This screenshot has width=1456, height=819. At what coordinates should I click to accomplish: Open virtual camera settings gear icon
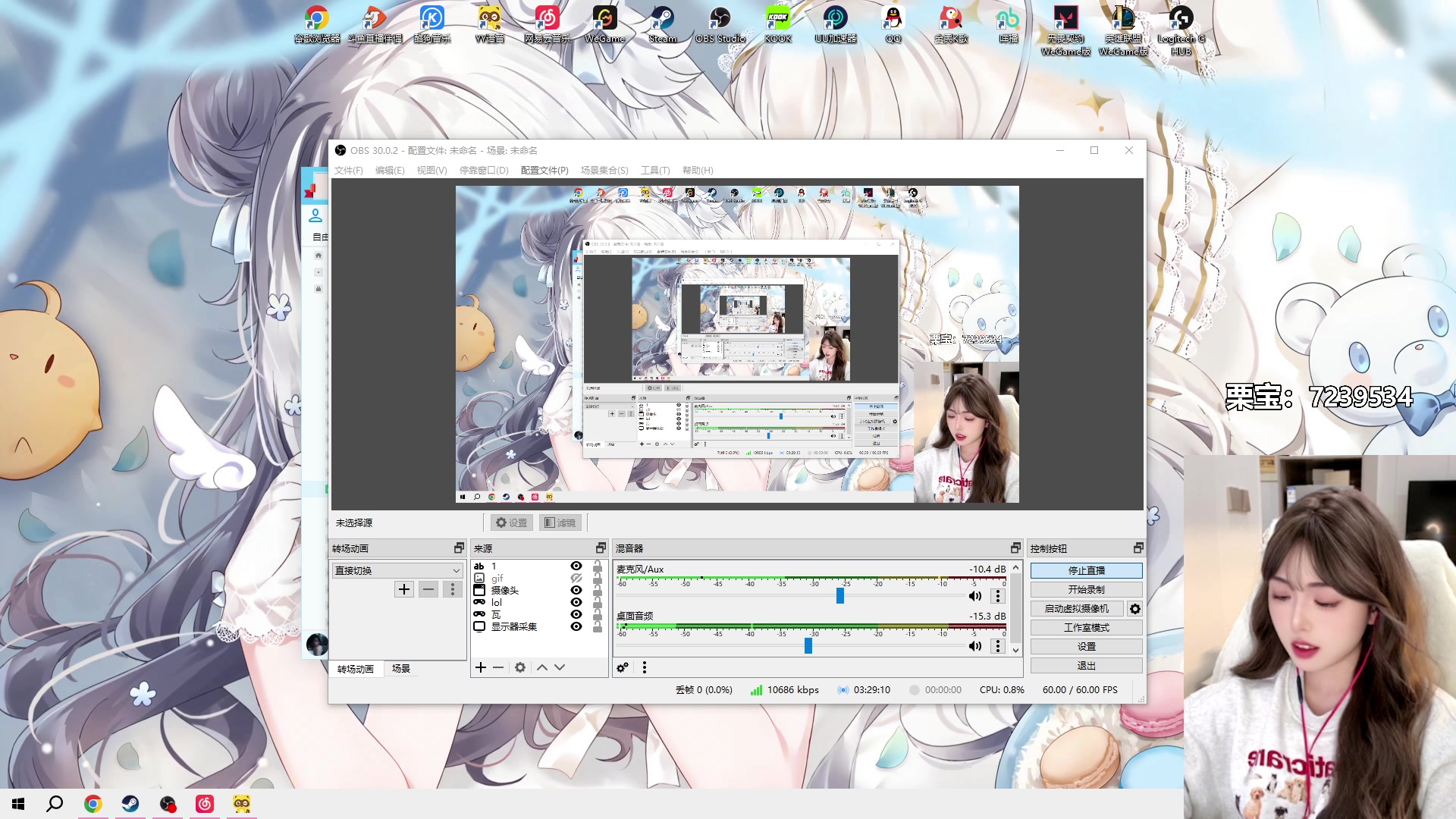coord(1135,609)
